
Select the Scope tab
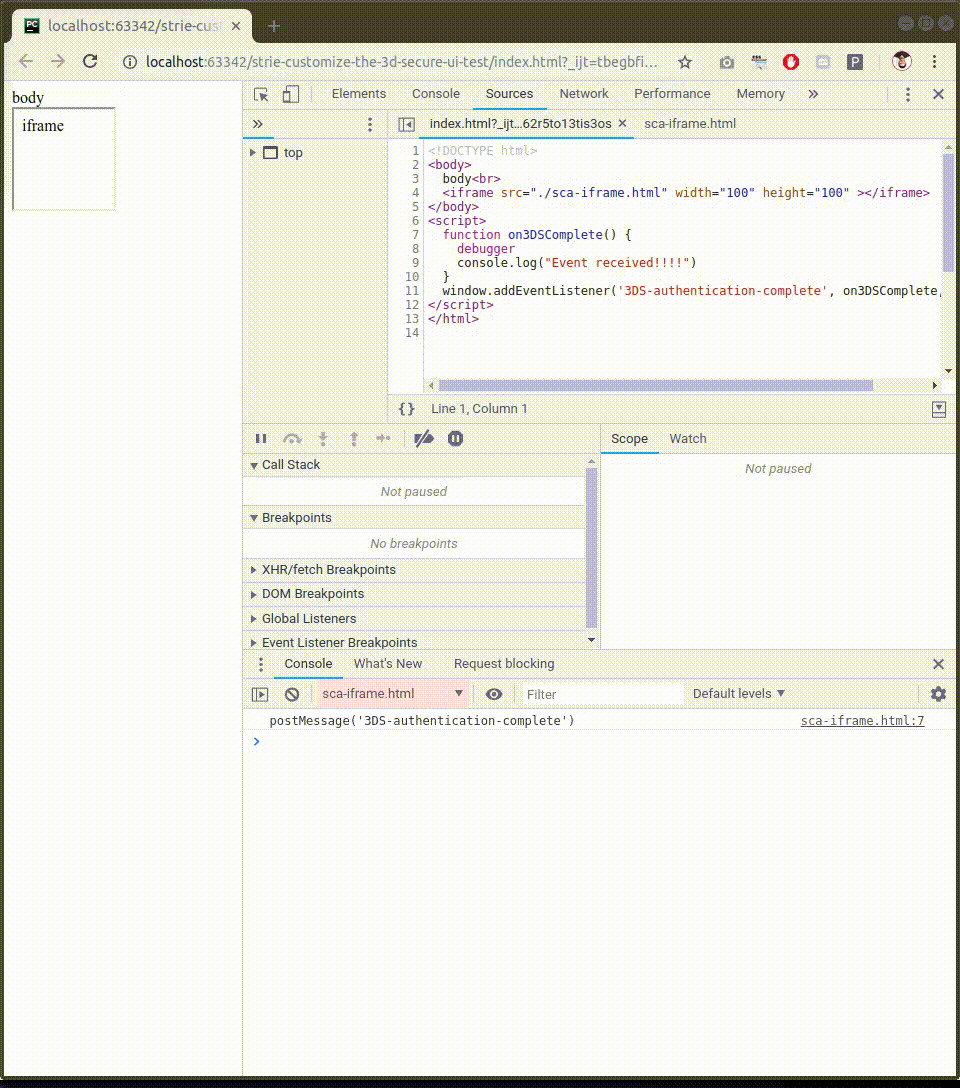click(x=629, y=439)
